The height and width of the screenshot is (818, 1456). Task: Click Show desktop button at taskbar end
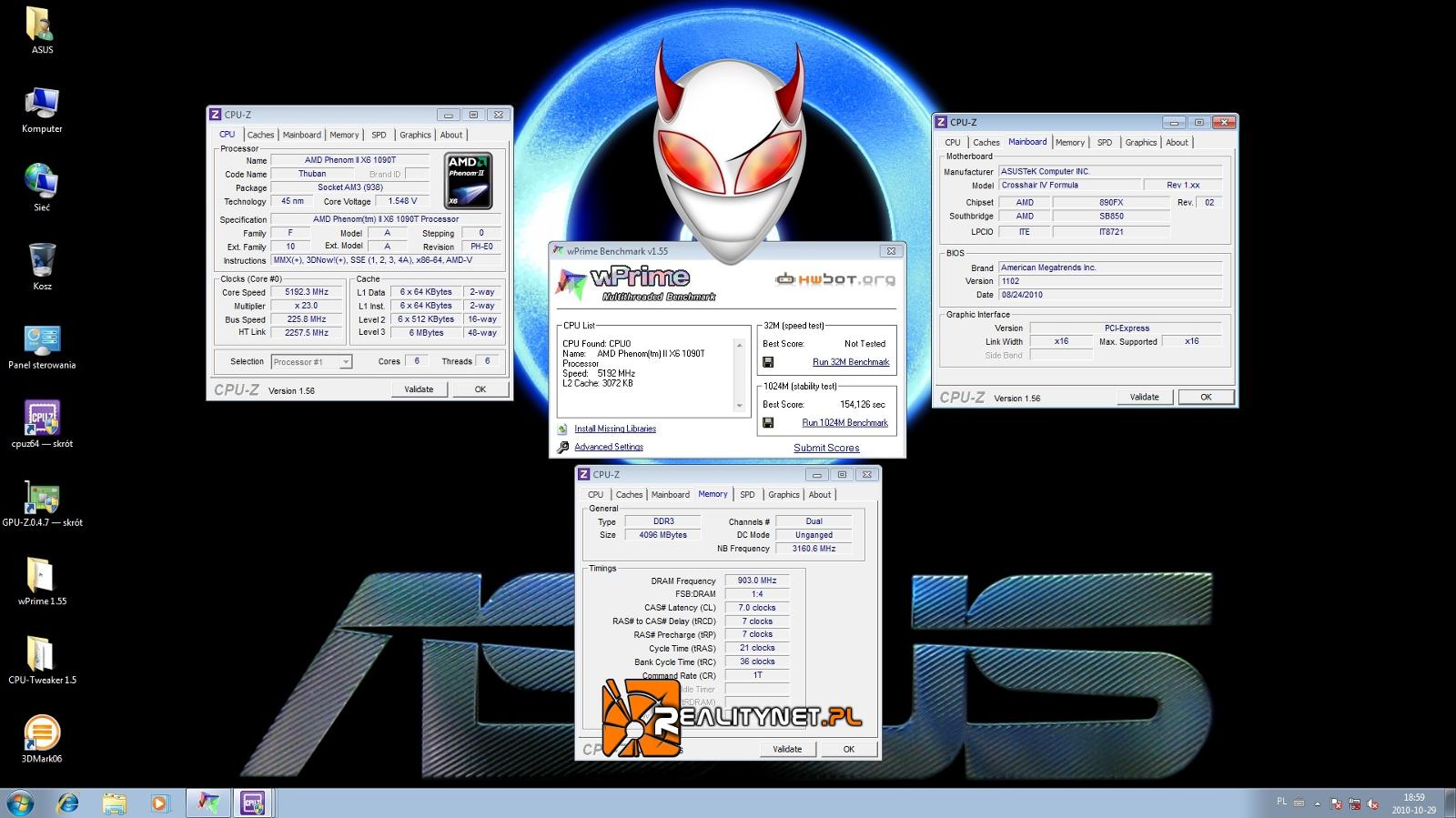coord(1449,803)
